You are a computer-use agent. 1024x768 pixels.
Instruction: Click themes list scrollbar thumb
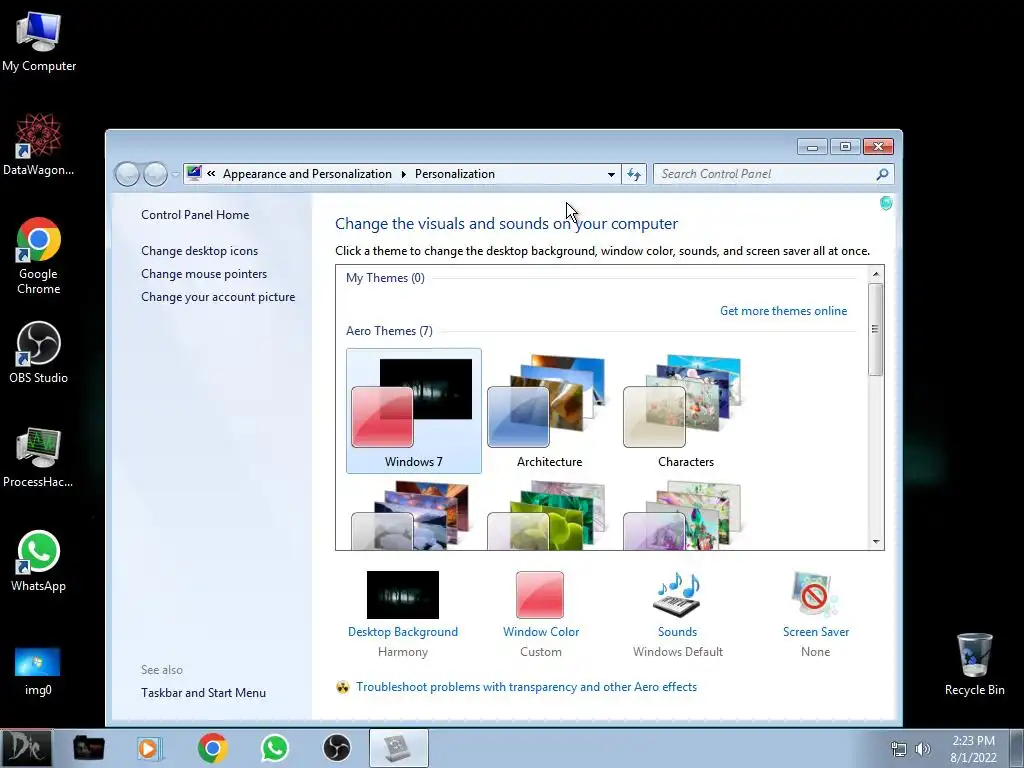pos(875,328)
